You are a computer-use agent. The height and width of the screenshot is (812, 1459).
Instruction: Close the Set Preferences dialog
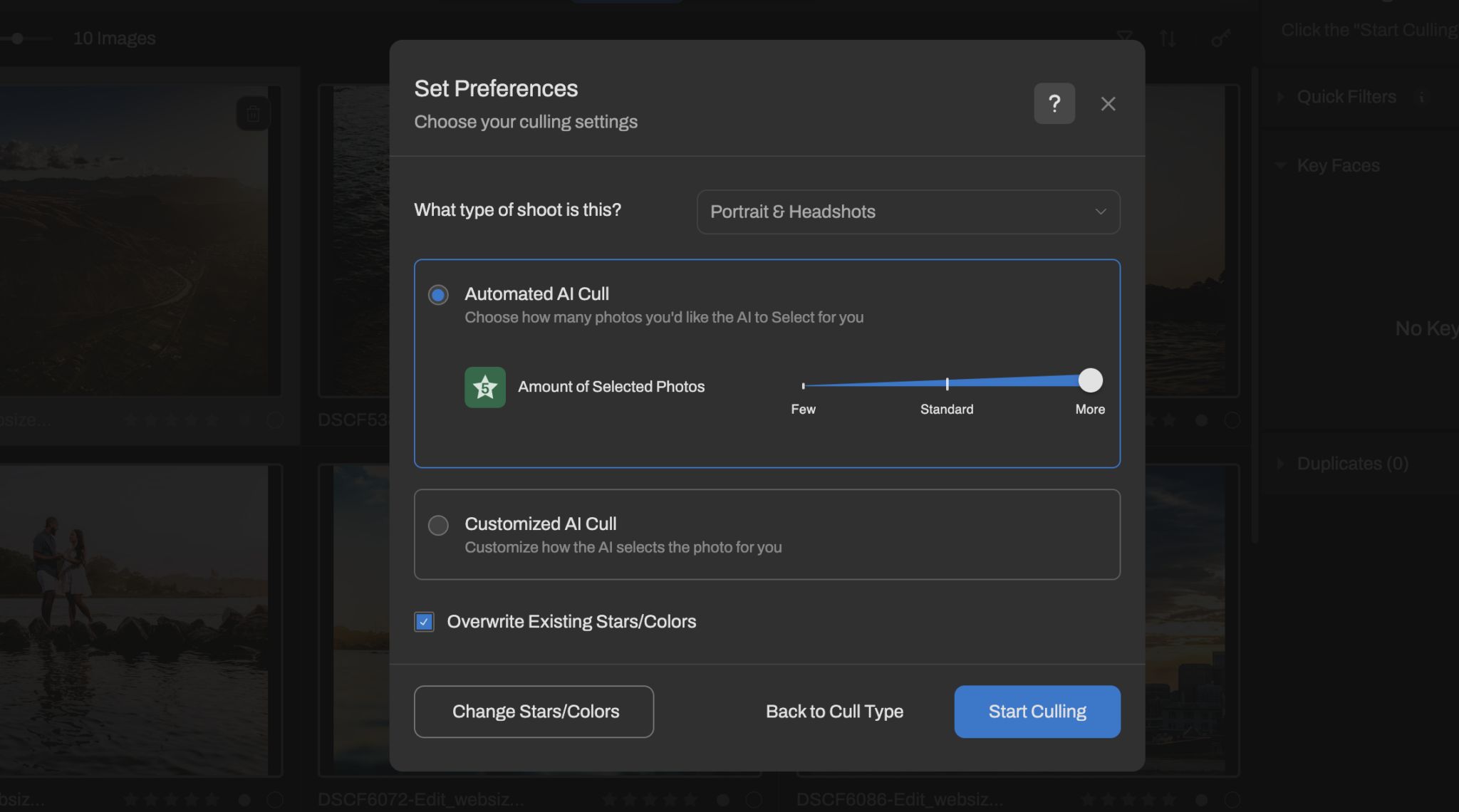pyautogui.click(x=1108, y=104)
